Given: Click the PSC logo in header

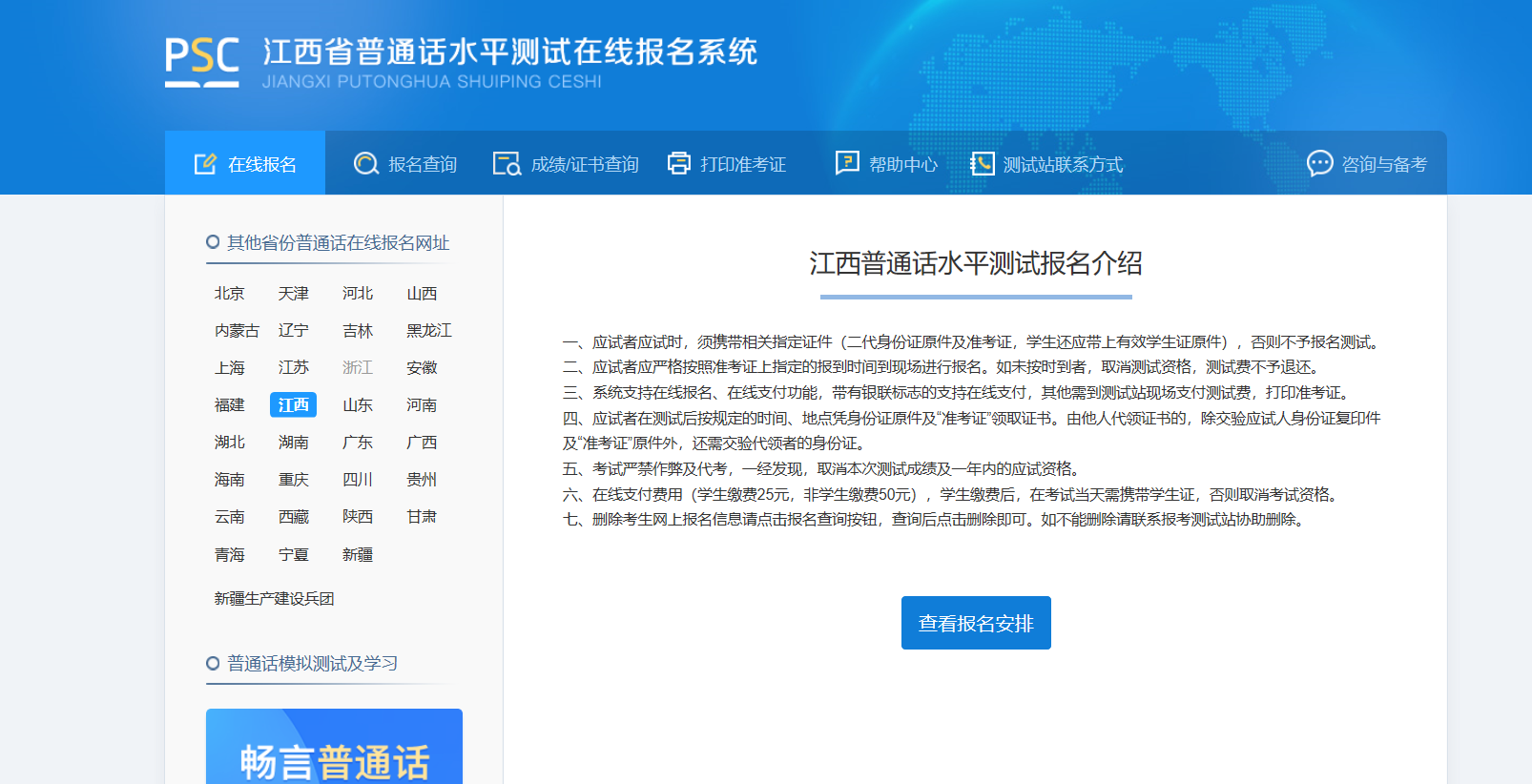Looking at the screenshot, I should pos(201,63).
